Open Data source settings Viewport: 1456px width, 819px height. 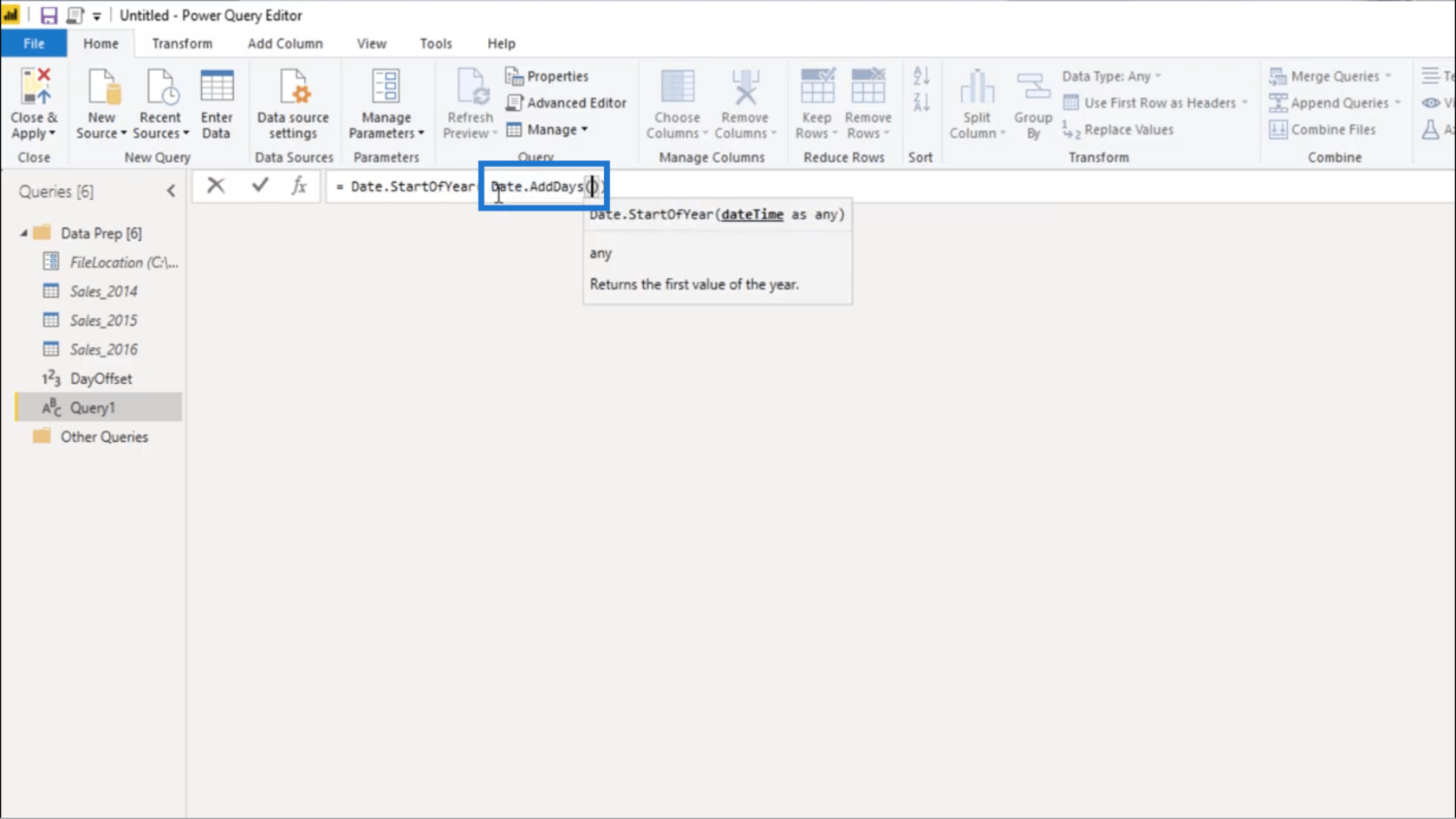click(x=293, y=103)
